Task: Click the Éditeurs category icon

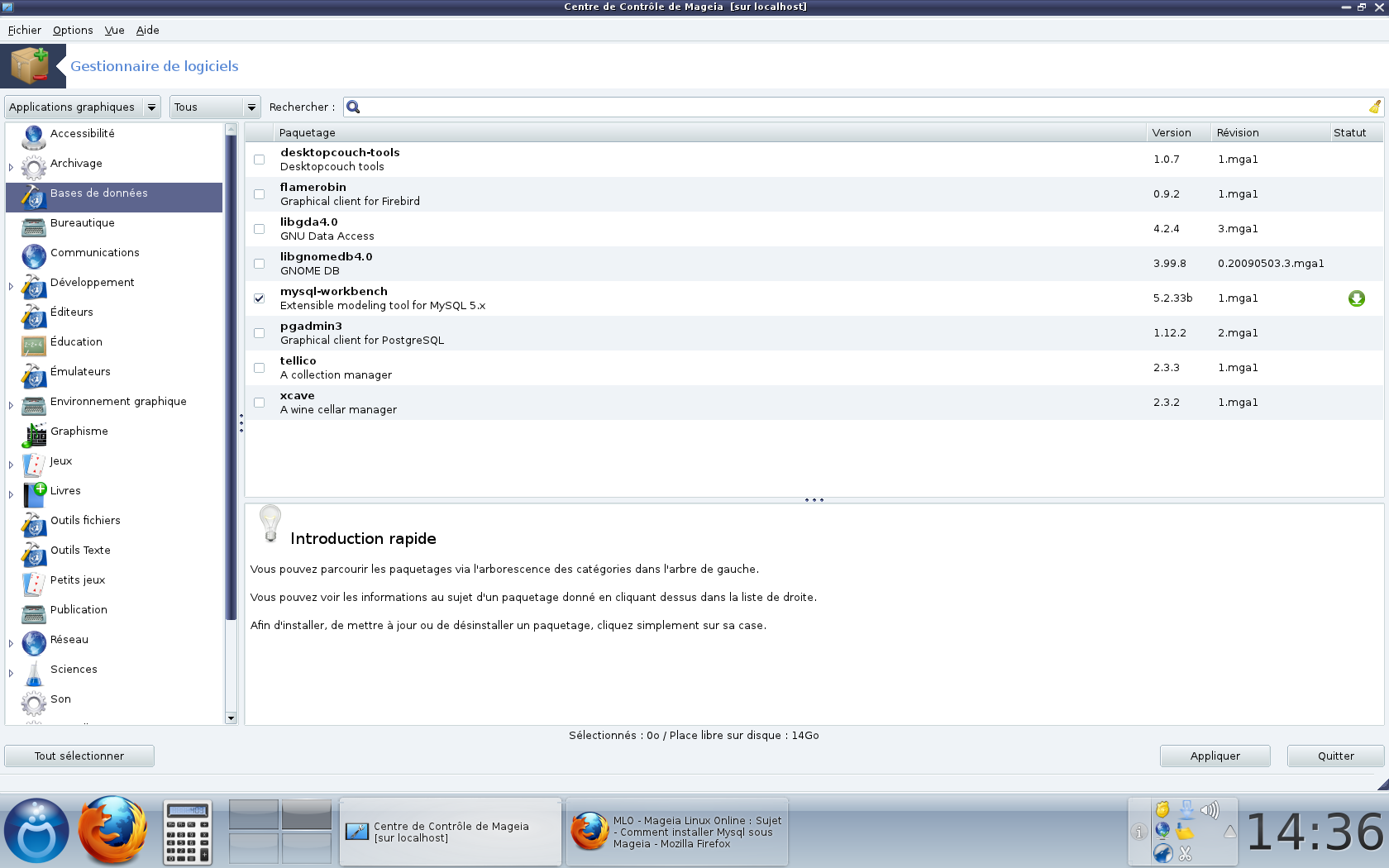Action: [34, 316]
